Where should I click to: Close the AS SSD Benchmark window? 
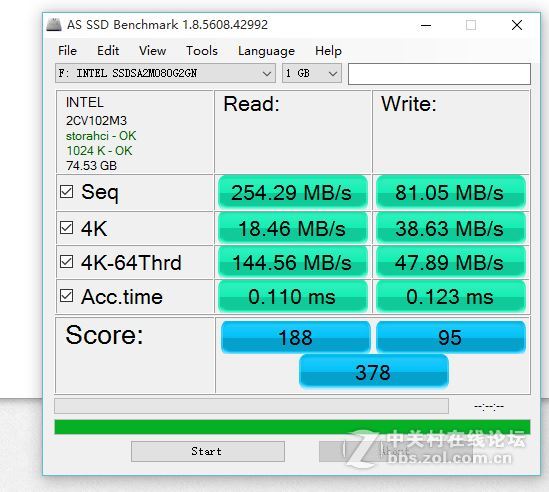(x=517, y=25)
